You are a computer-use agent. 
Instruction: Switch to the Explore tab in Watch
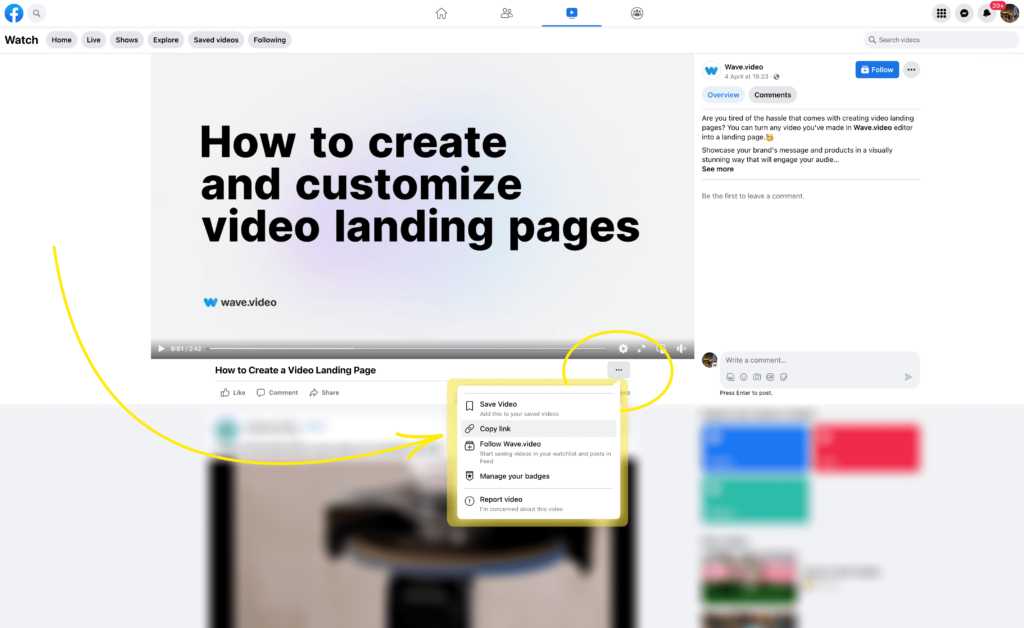coord(166,40)
